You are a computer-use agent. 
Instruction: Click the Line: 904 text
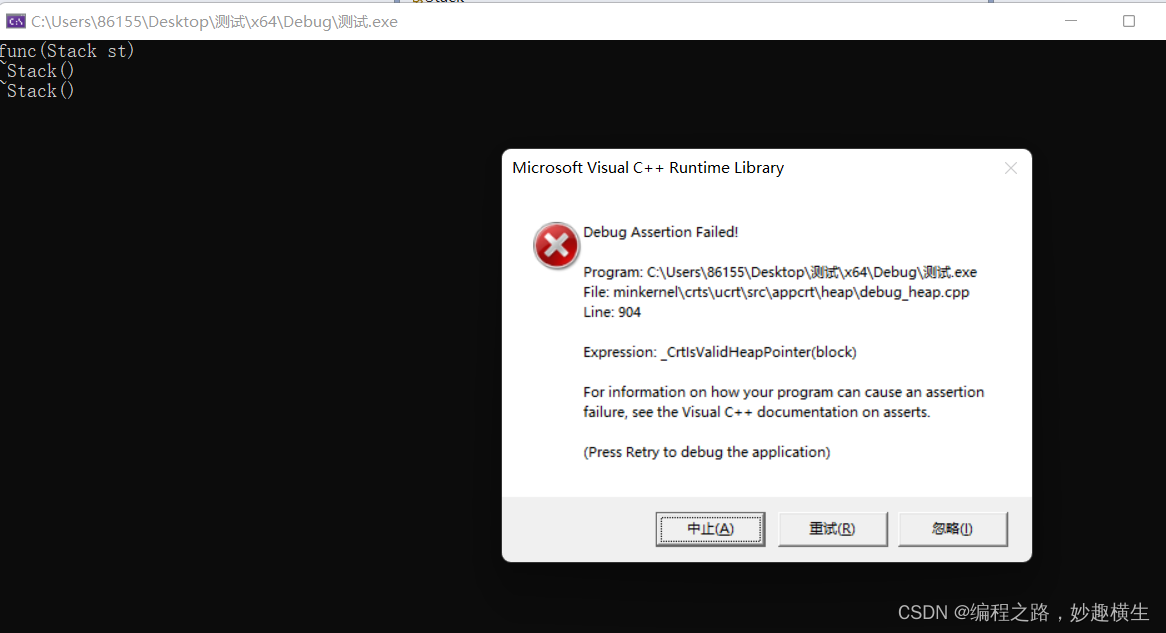click(x=612, y=312)
